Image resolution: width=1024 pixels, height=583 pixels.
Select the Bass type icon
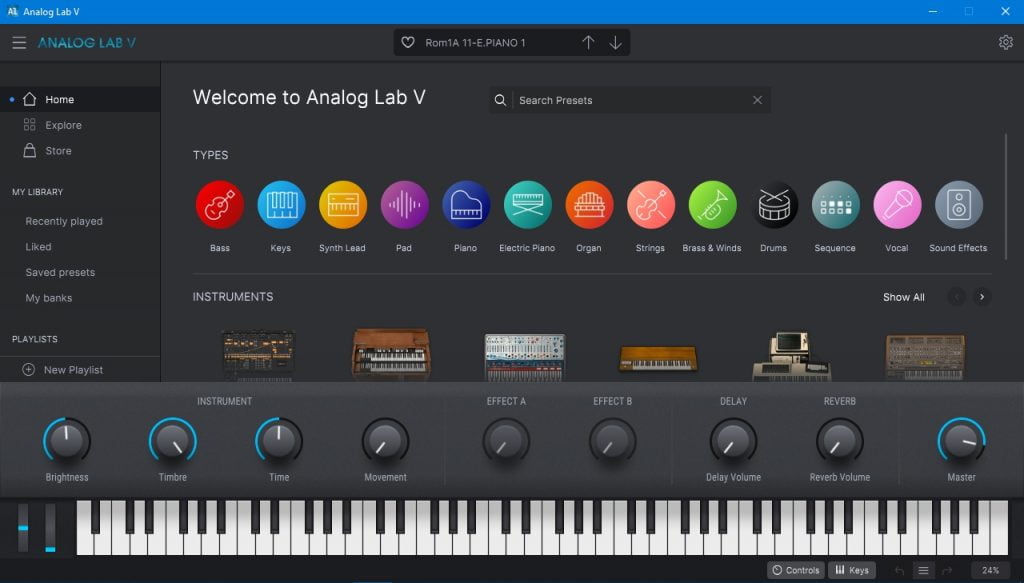pyautogui.click(x=220, y=205)
